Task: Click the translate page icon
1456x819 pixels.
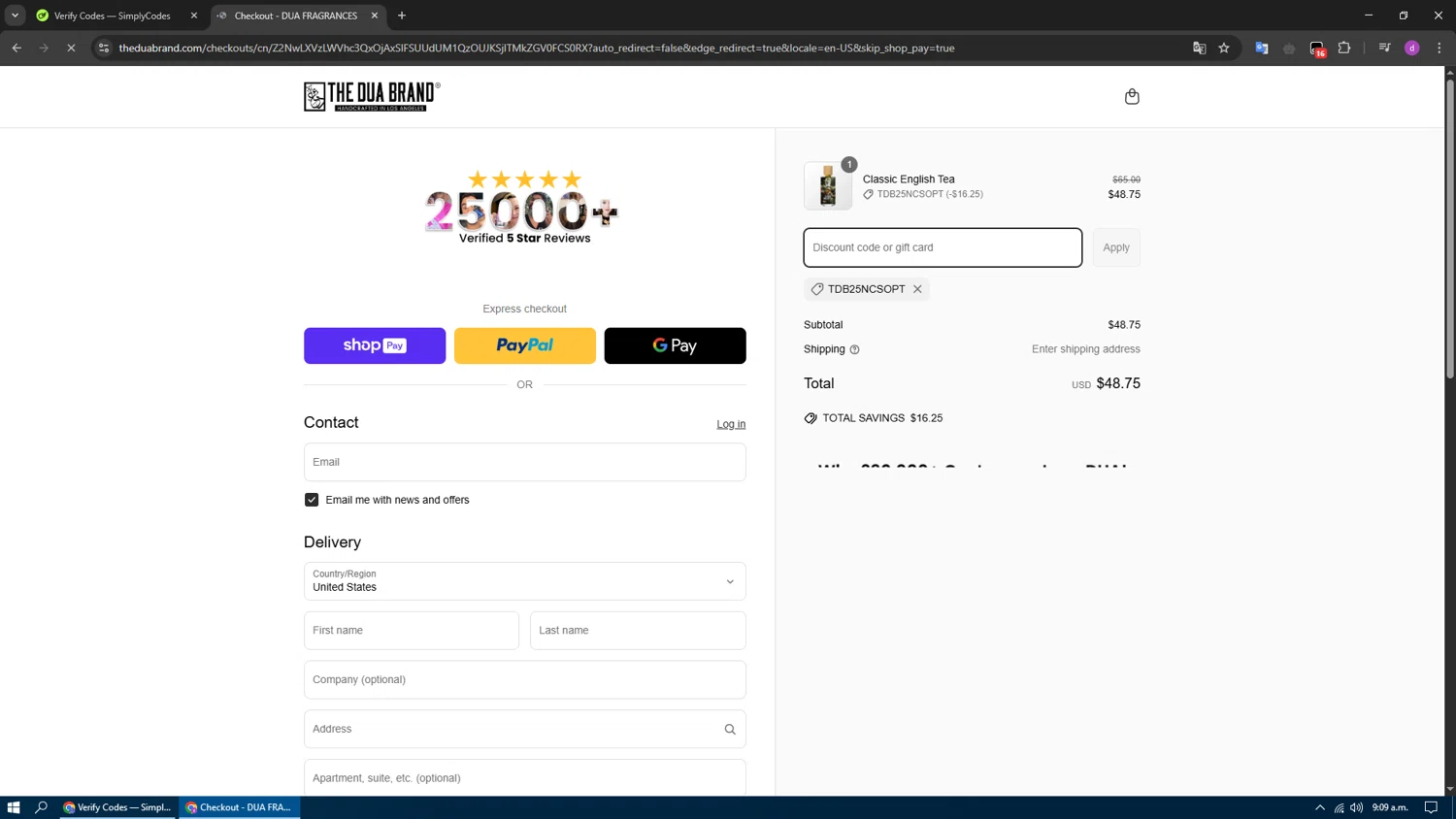Action: [1199, 48]
